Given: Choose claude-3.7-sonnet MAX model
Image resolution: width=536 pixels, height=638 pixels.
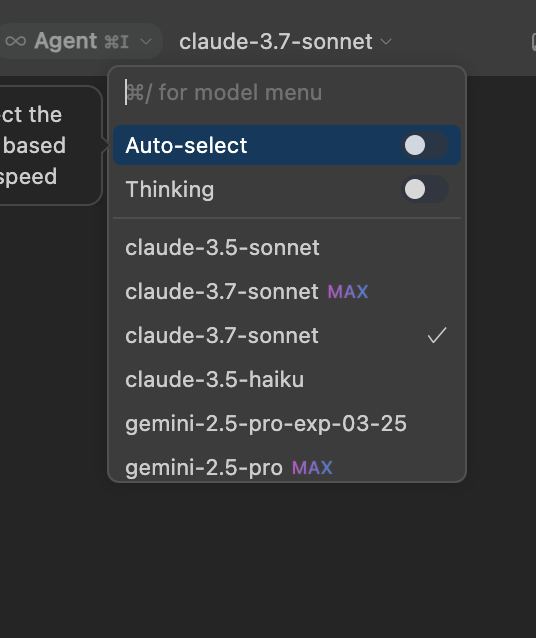Looking at the screenshot, I should 287,292.
